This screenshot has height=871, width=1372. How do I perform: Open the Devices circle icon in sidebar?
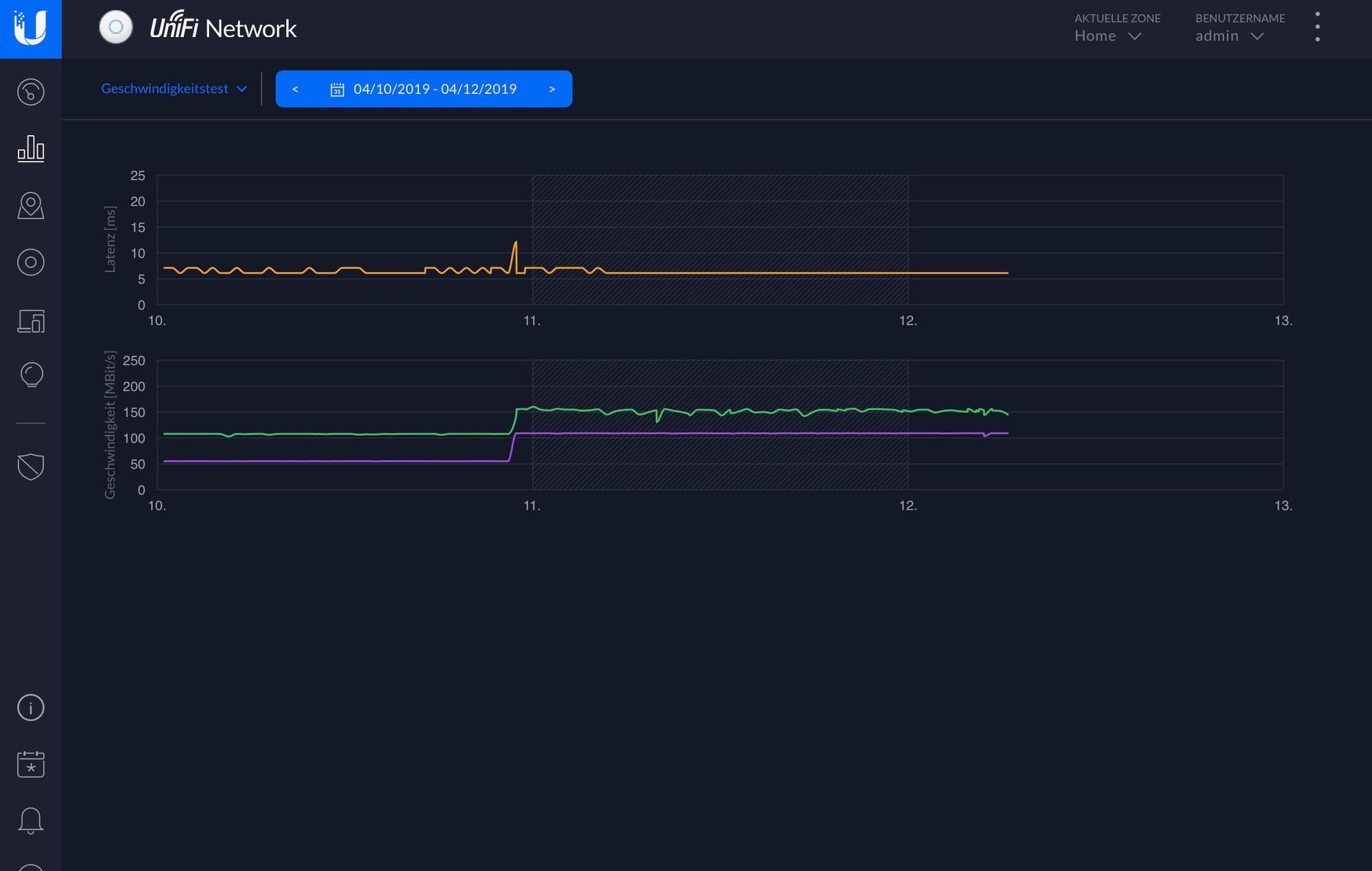tap(30, 263)
